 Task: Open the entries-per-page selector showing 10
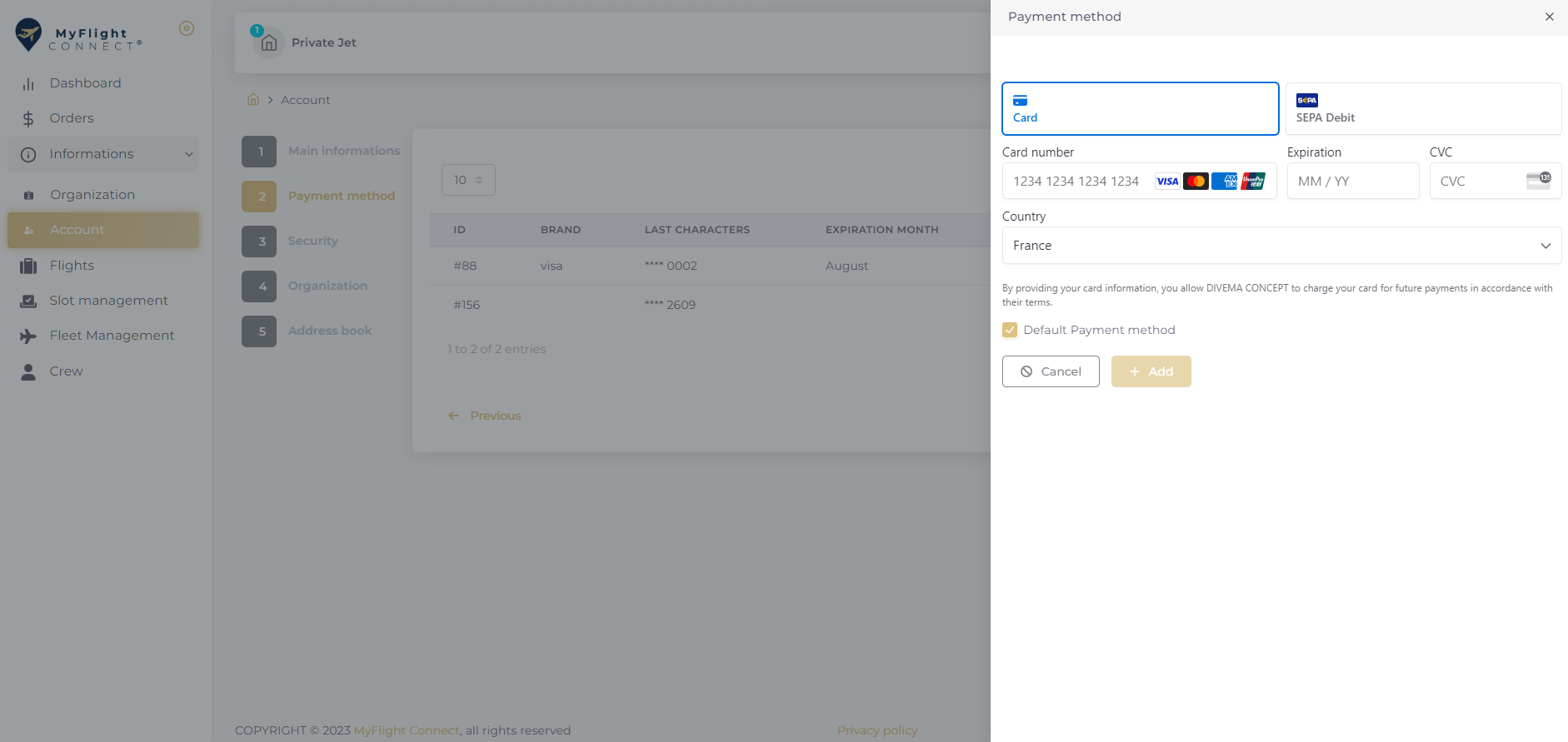point(468,180)
